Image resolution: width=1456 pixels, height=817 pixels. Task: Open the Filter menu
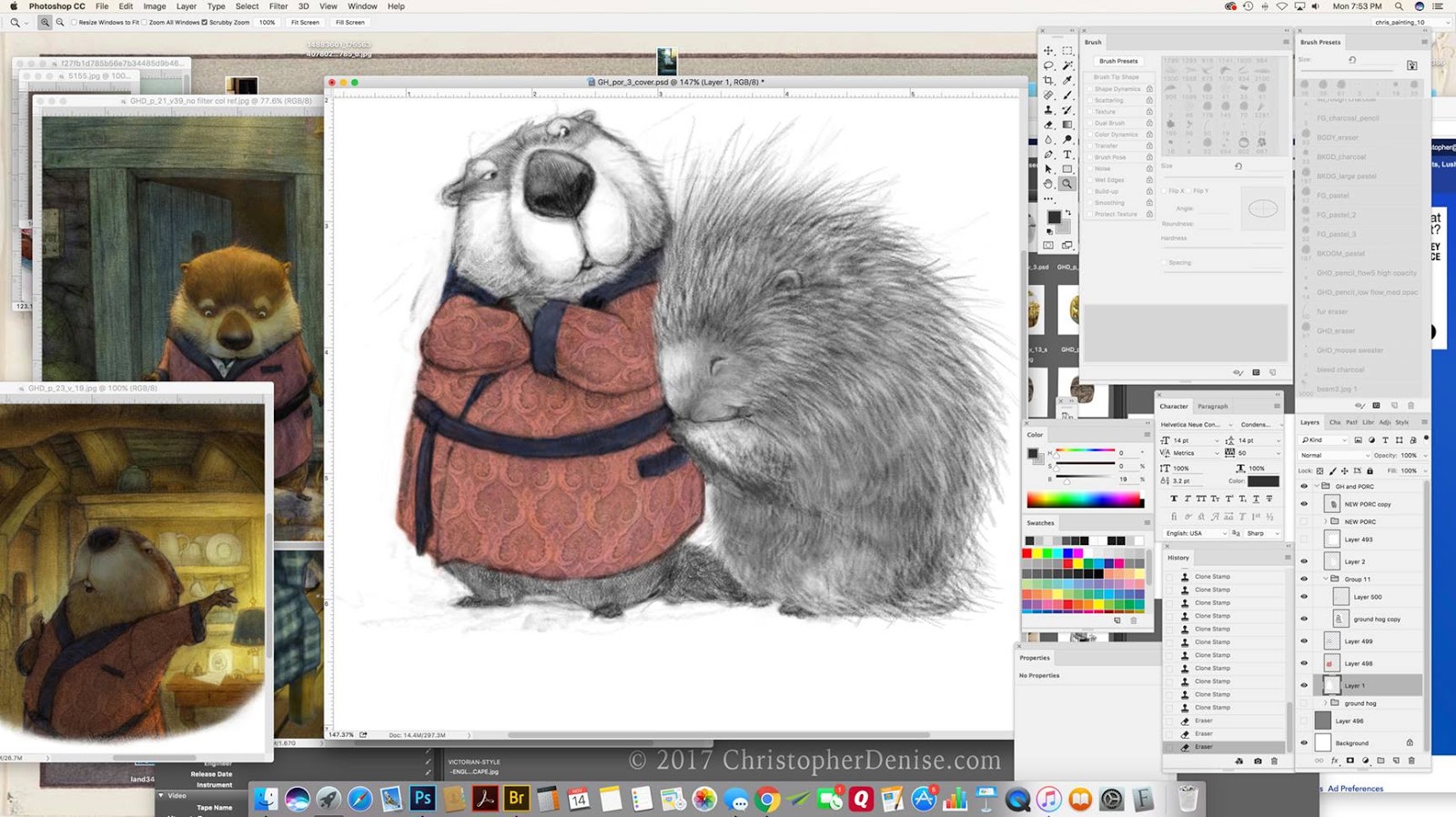point(278,6)
